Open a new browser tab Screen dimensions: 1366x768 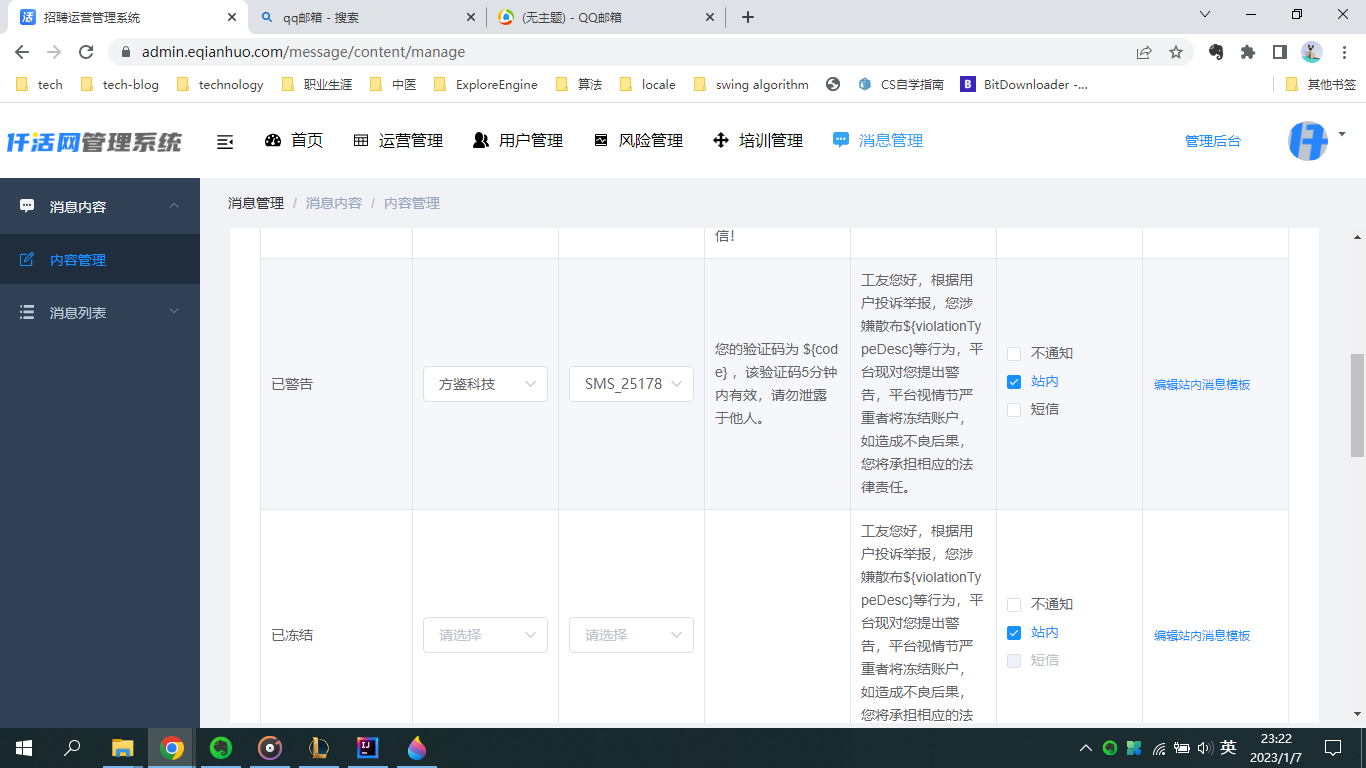(x=747, y=17)
